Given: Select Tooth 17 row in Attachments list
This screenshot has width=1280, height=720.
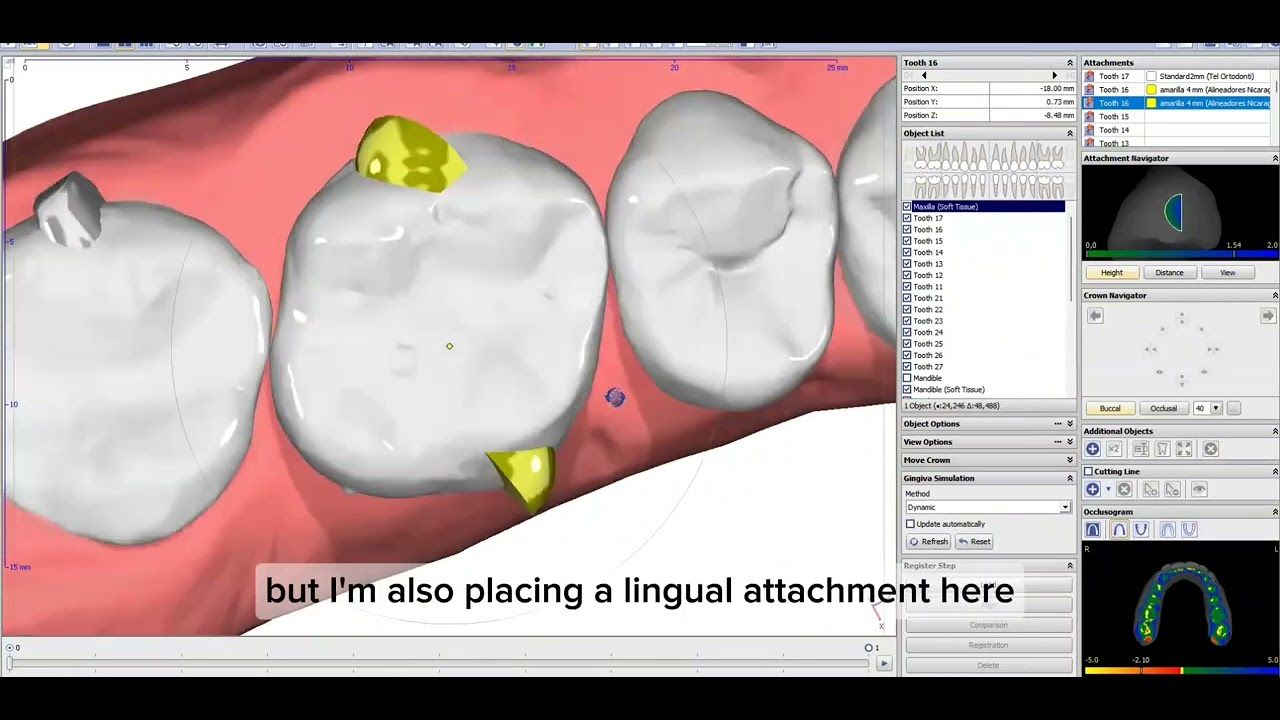Looking at the screenshot, I should [1113, 76].
